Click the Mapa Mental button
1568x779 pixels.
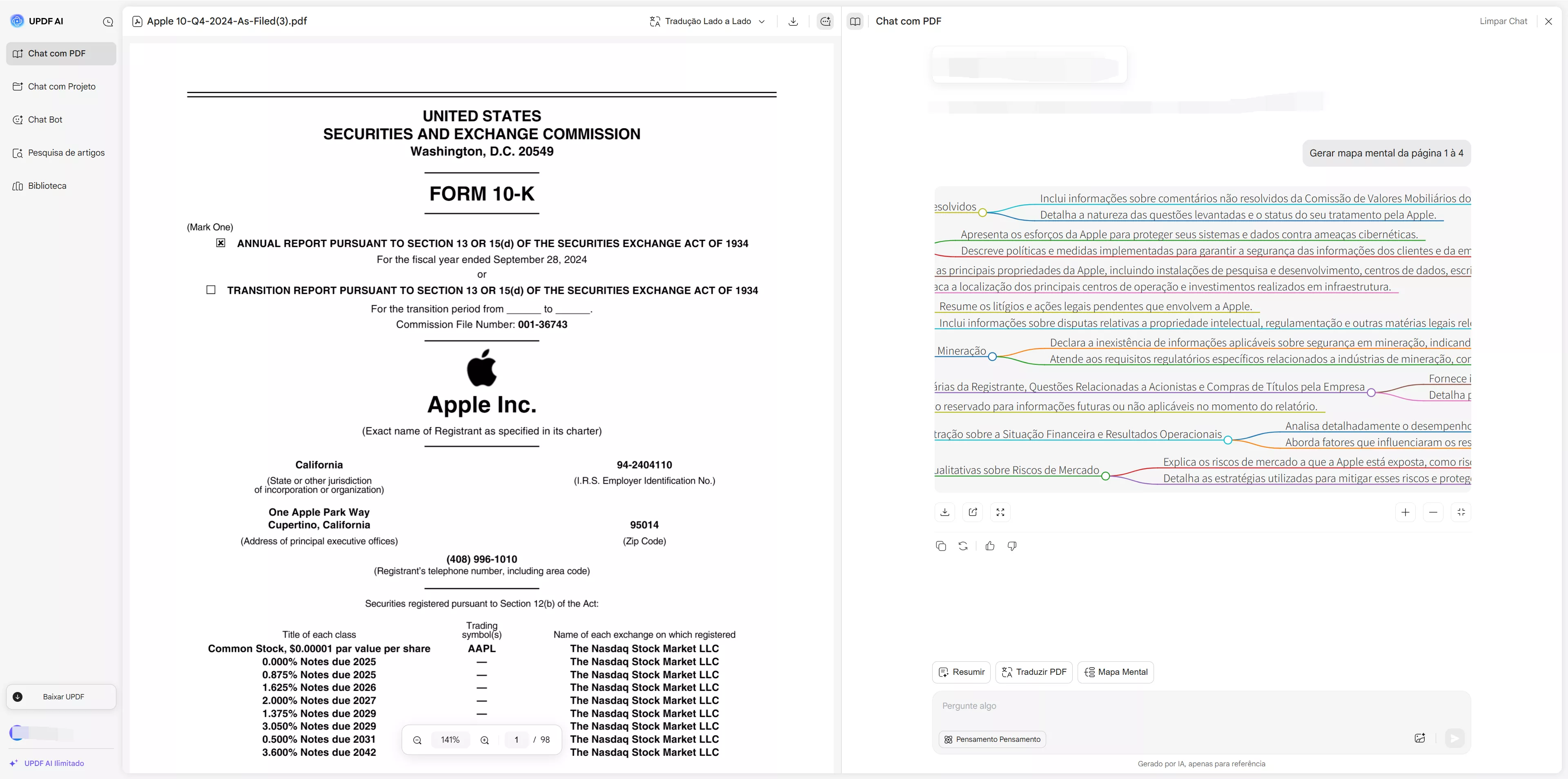[1115, 672]
